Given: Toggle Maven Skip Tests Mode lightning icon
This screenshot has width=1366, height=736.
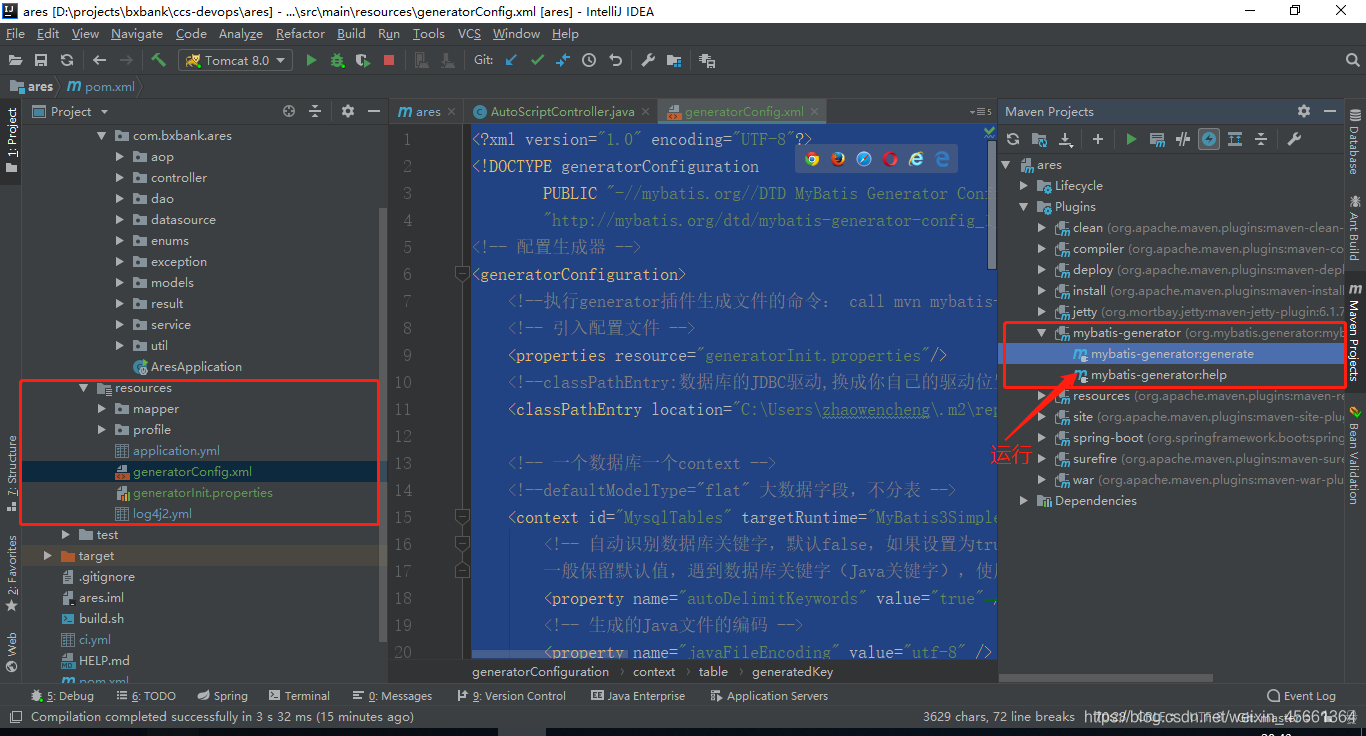Looking at the screenshot, I should 1209,139.
